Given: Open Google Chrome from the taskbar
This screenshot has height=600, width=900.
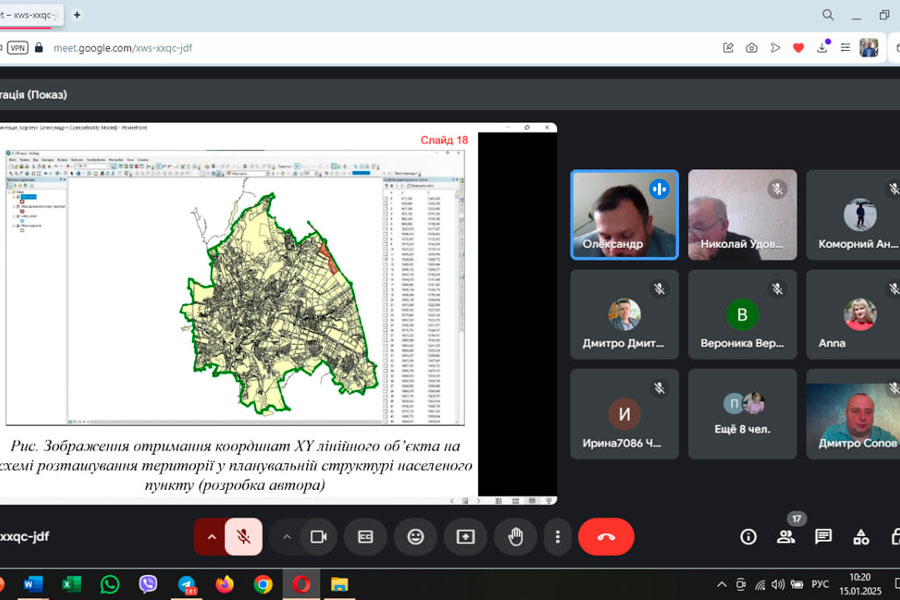Looking at the screenshot, I should tap(263, 584).
